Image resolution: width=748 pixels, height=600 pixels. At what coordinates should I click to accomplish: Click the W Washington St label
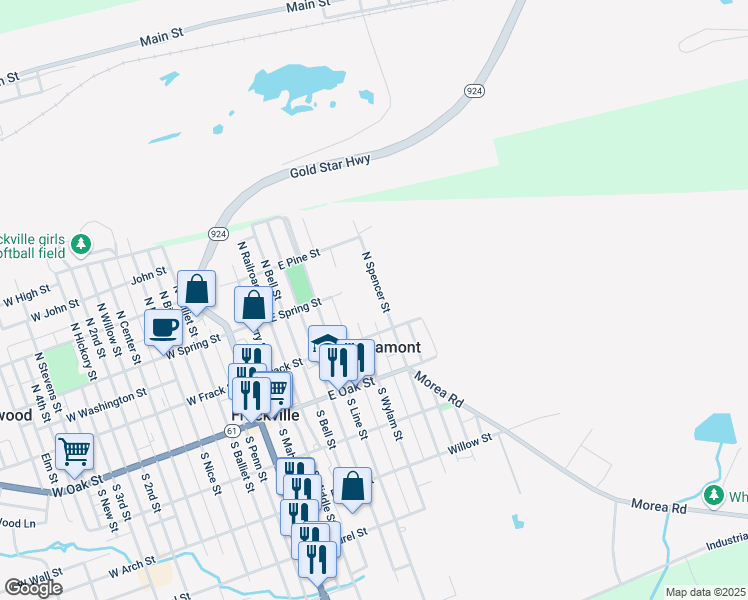(106, 405)
